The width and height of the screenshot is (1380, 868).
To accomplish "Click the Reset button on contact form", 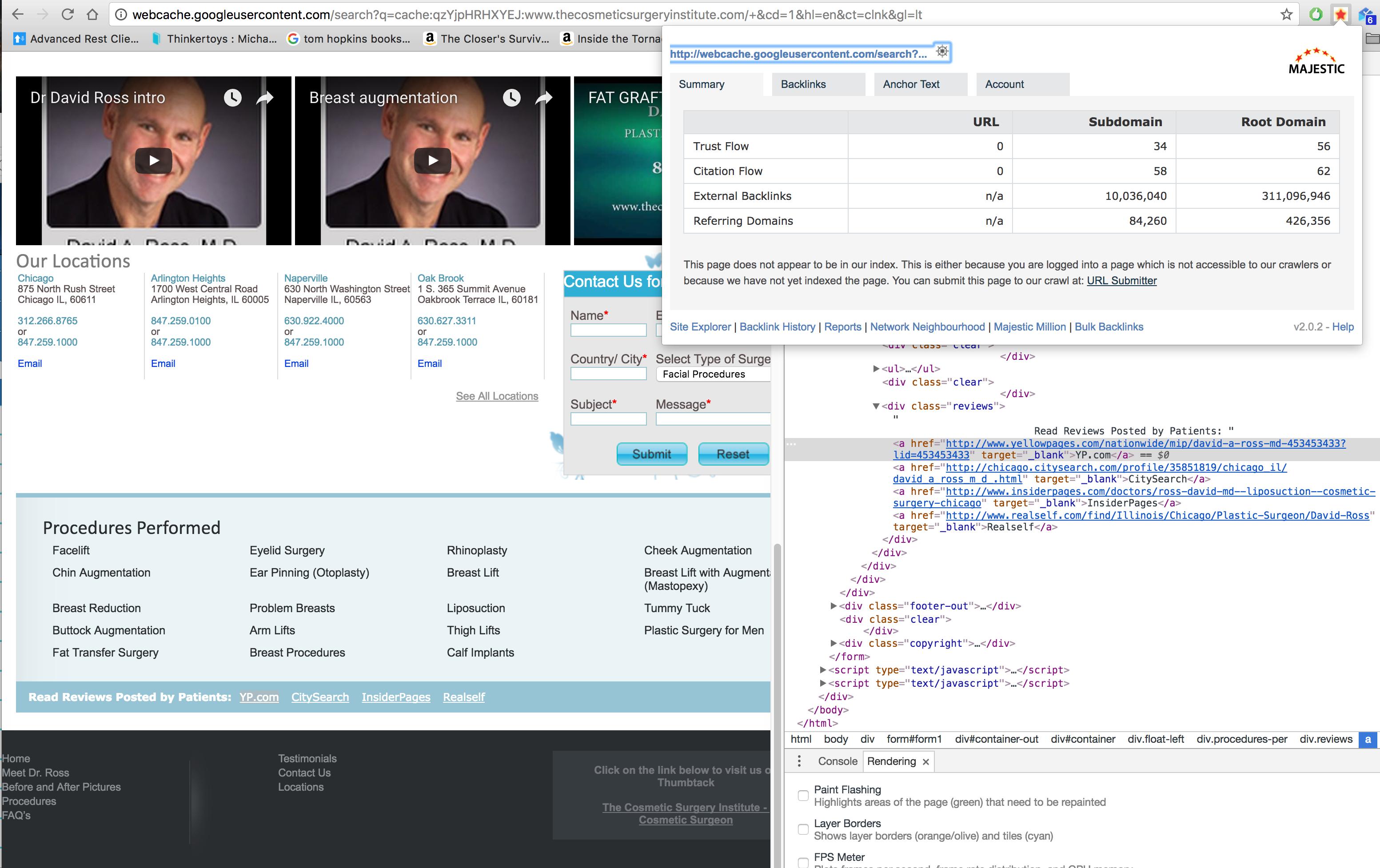I will click(x=733, y=454).
